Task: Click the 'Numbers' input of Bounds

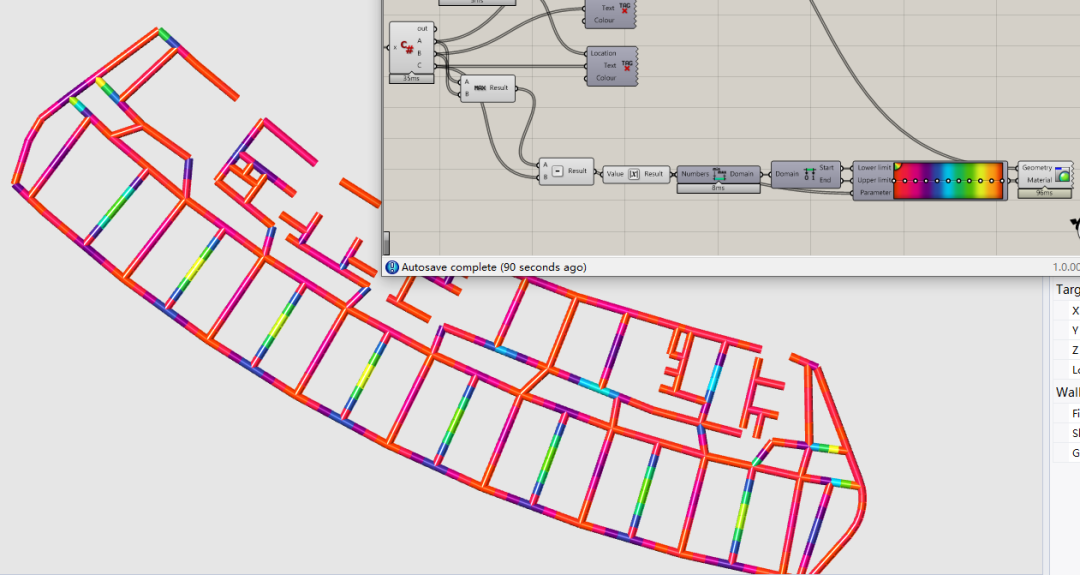Action: pos(695,174)
